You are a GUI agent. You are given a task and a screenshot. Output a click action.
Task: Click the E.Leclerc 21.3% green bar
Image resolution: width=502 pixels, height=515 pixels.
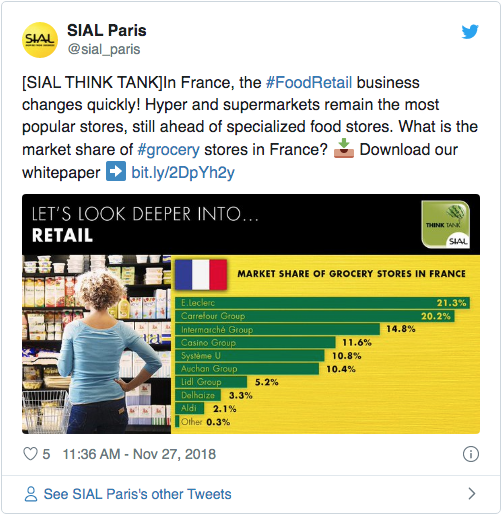click(x=322, y=303)
